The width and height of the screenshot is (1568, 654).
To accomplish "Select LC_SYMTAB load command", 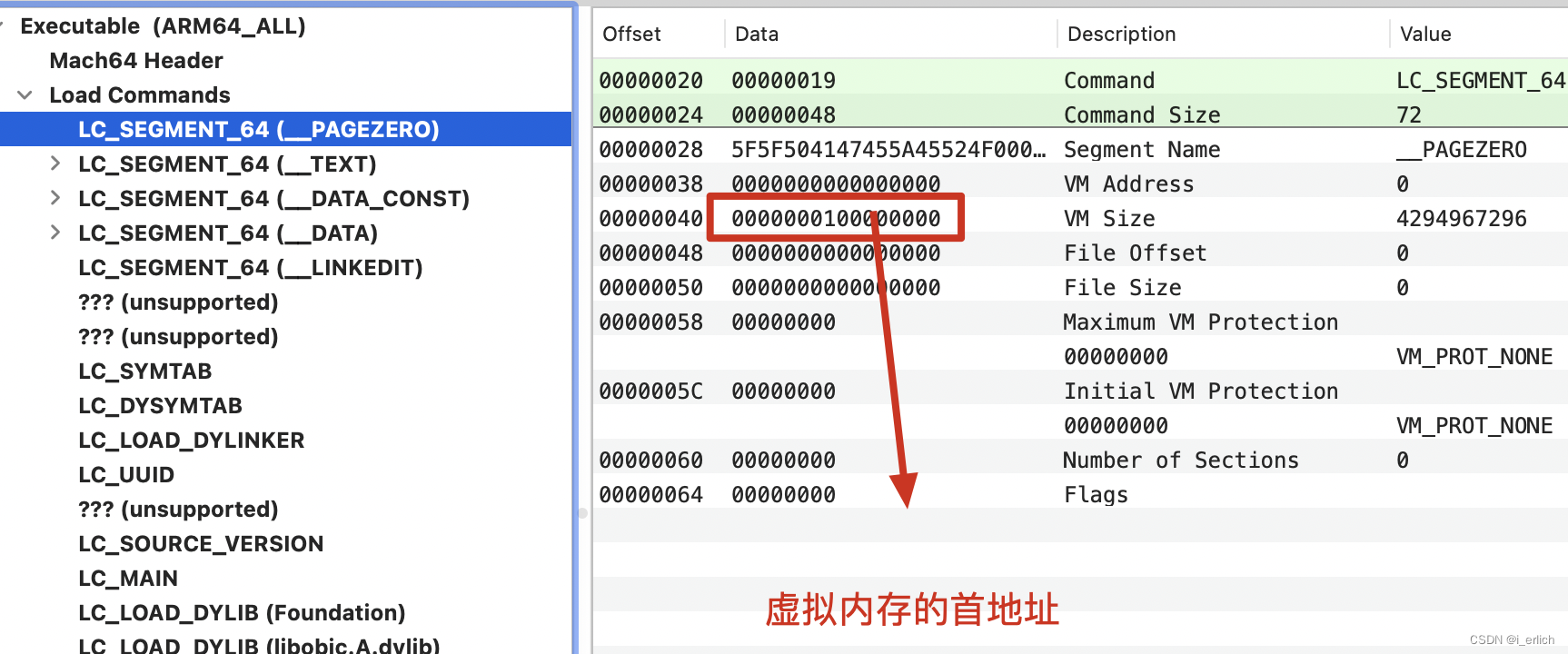I will click(145, 372).
